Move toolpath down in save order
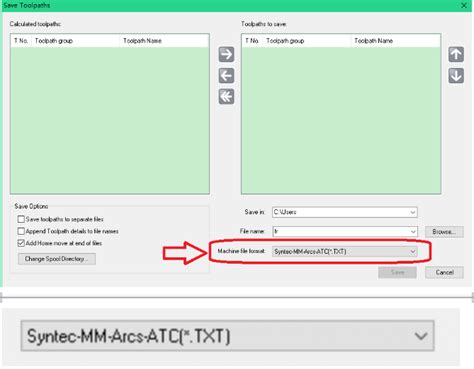This screenshot has height=369, width=474. (456, 76)
